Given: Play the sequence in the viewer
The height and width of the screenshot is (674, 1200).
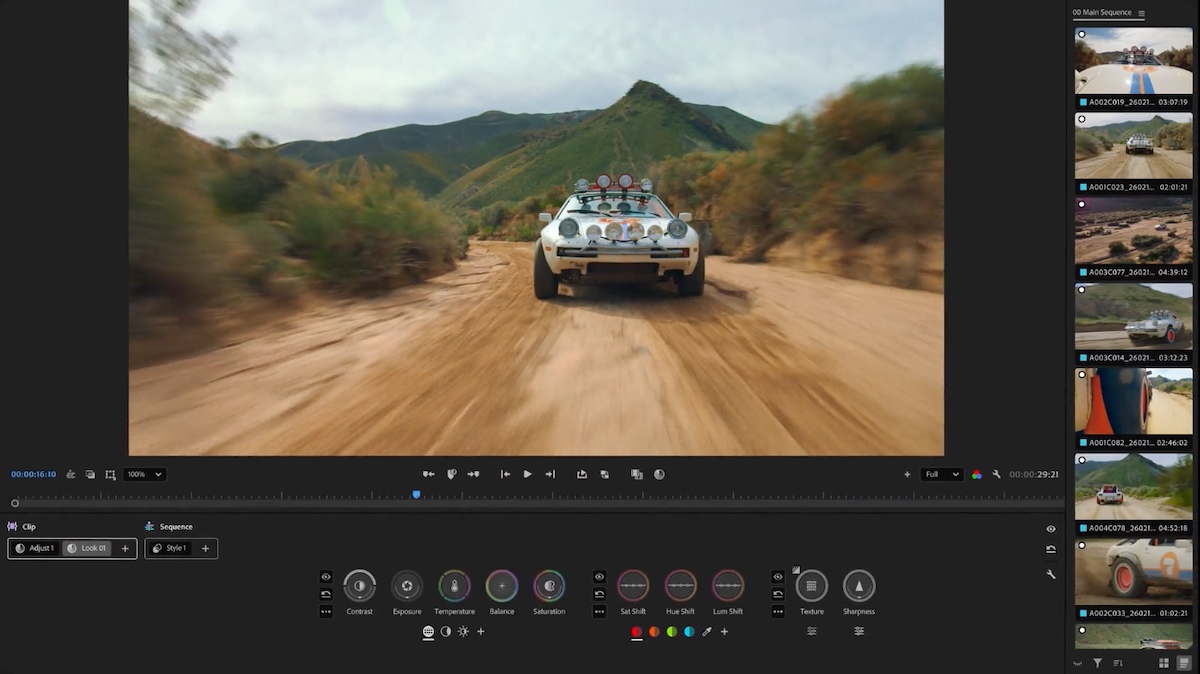Looking at the screenshot, I should (x=527, y=474).
